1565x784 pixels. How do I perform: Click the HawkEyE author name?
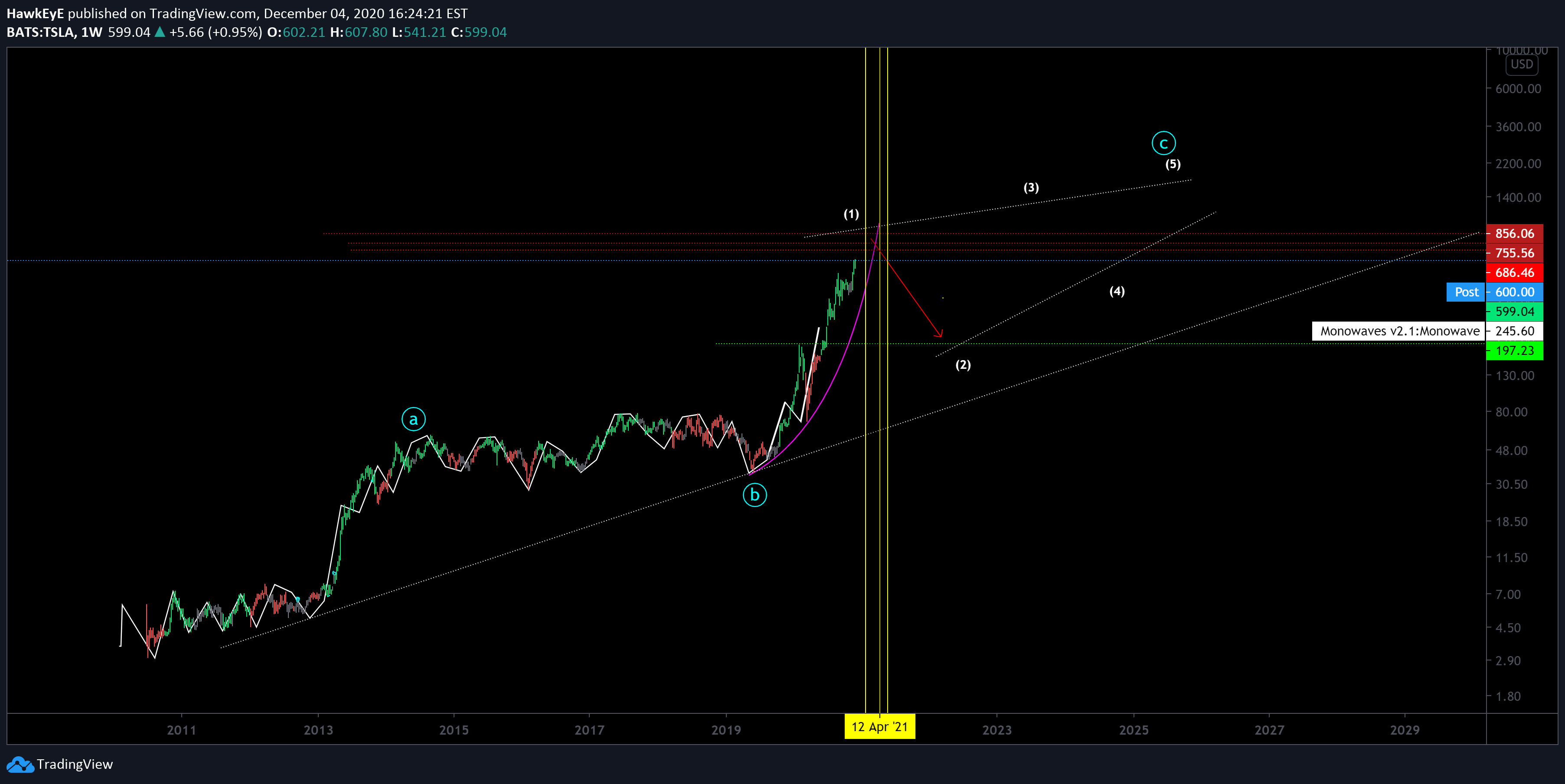click(35, 13)
